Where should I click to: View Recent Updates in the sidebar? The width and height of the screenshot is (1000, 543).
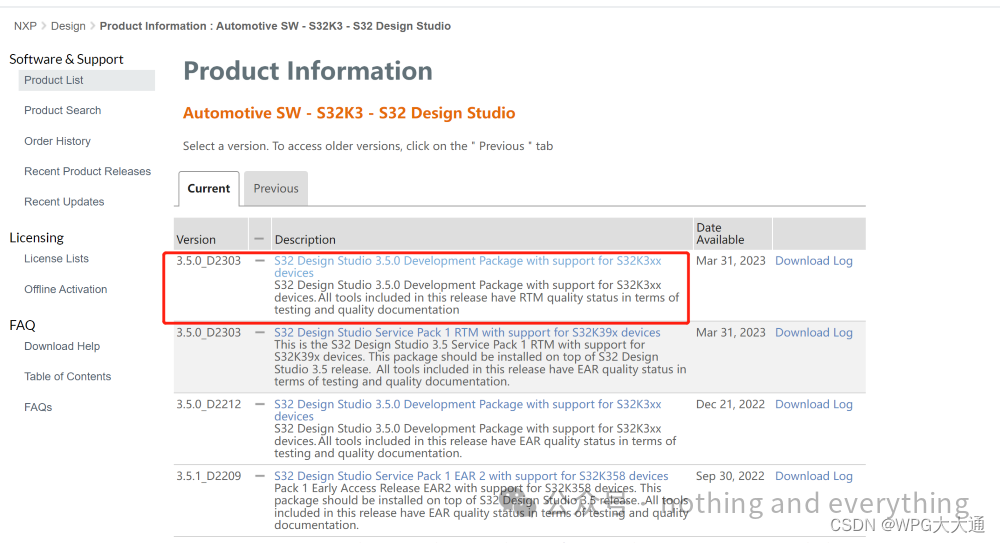64,202
